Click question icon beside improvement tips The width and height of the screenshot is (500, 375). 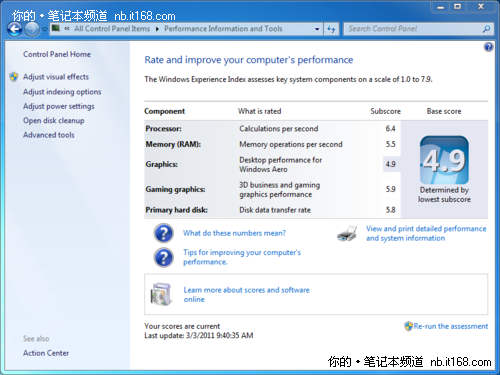click(x=163, y=257)
